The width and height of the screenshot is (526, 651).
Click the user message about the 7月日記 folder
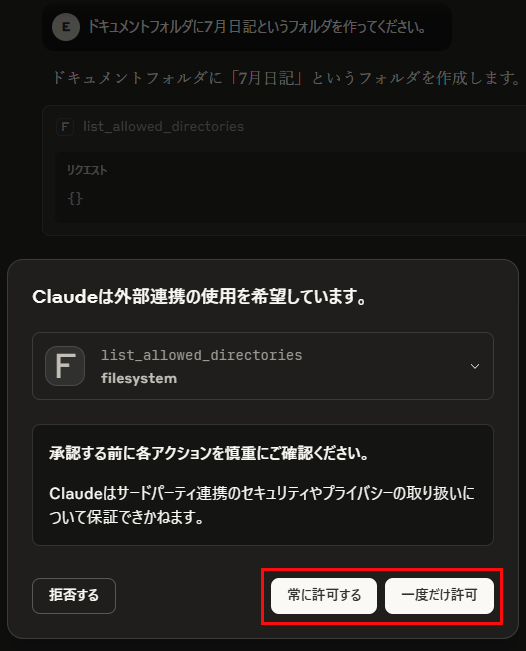[257, 27]
